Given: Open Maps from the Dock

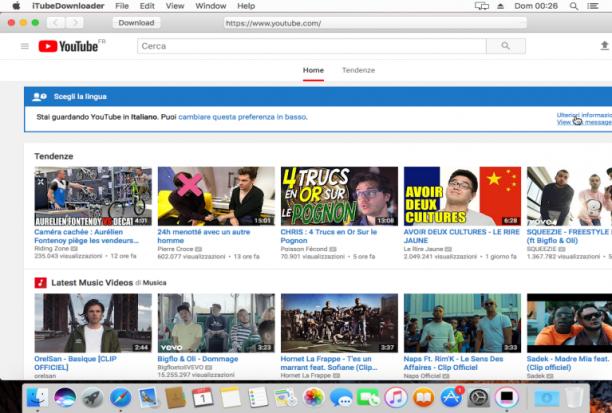Looking at the screenshot, I should (285, 397).
